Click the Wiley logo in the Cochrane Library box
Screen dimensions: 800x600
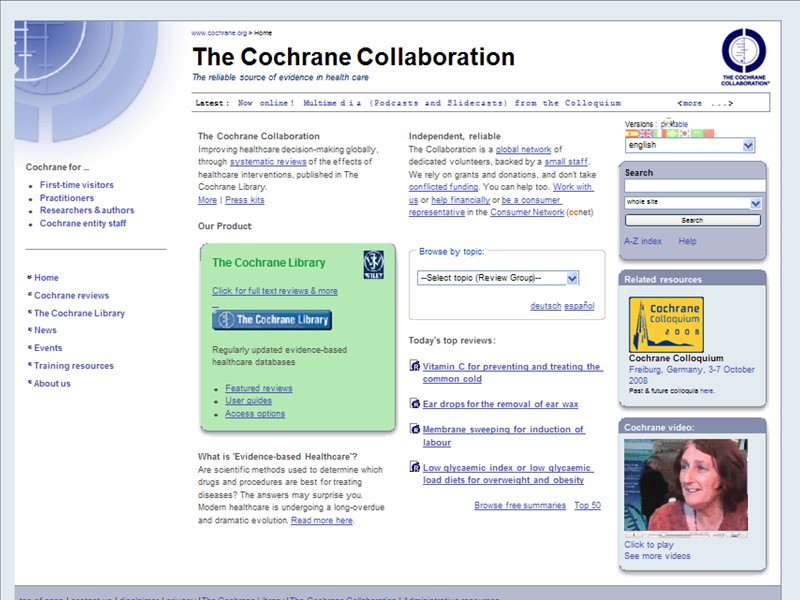coord(373,265)
